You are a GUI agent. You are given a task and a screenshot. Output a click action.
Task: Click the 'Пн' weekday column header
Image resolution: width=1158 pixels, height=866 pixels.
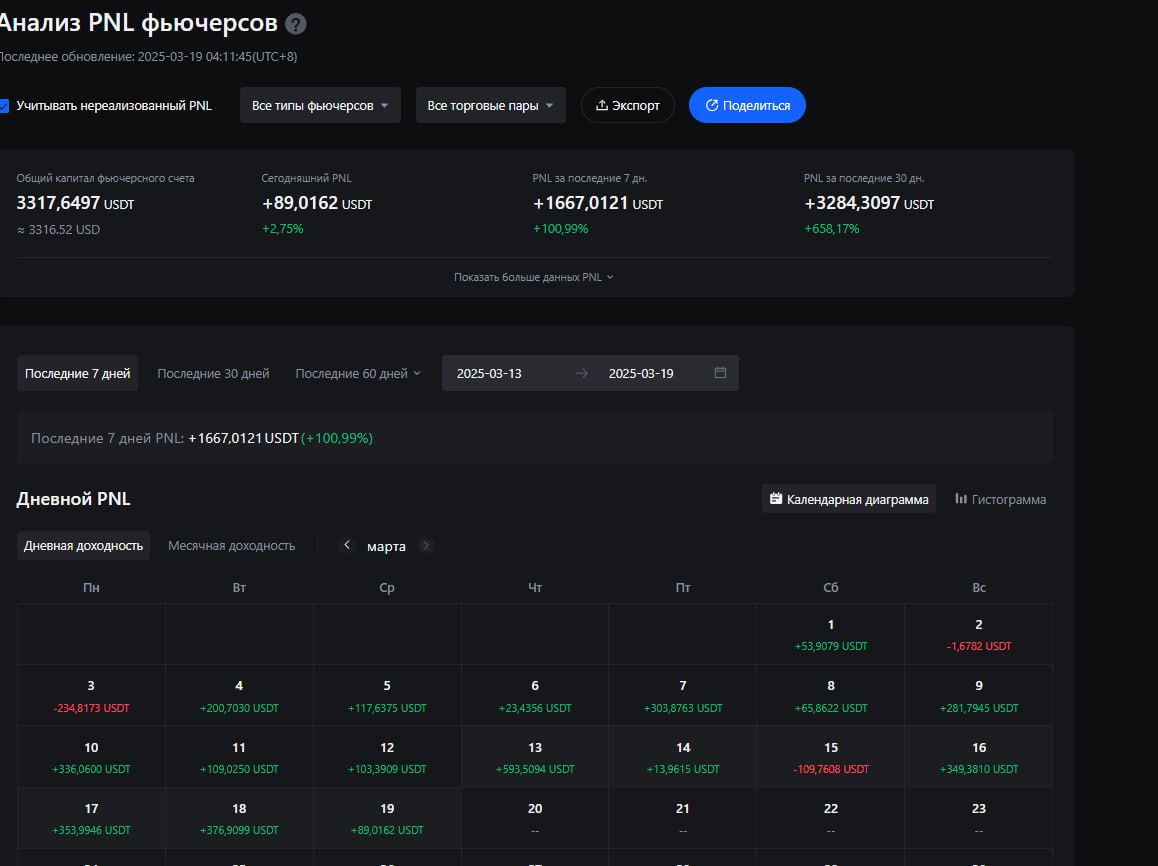click(x=92, y=588)
